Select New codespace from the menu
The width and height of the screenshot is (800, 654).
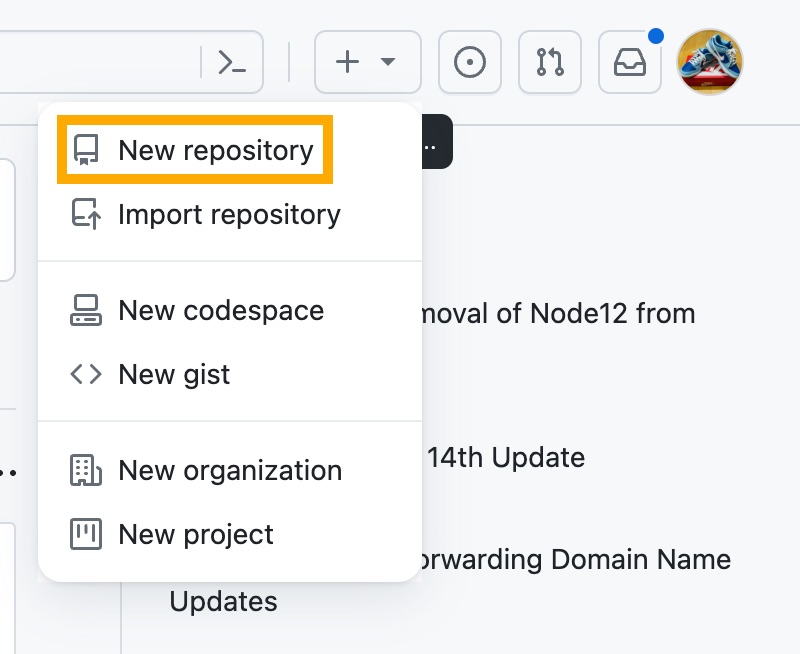click(x=221, y=310)
